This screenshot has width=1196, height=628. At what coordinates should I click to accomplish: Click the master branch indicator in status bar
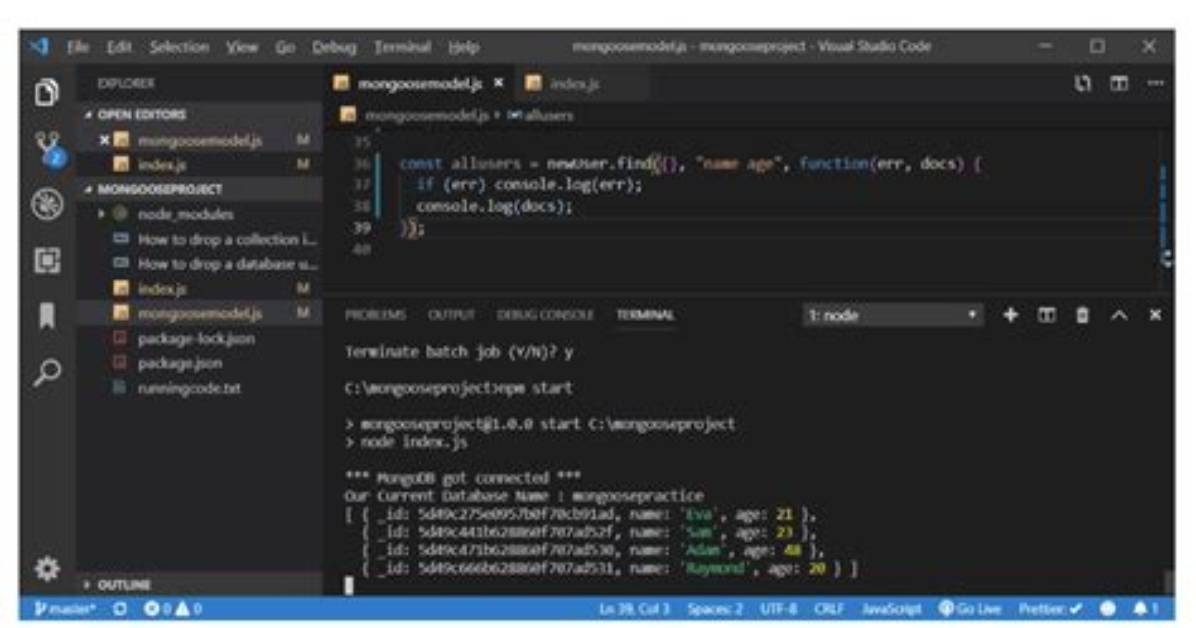[65, 609]
